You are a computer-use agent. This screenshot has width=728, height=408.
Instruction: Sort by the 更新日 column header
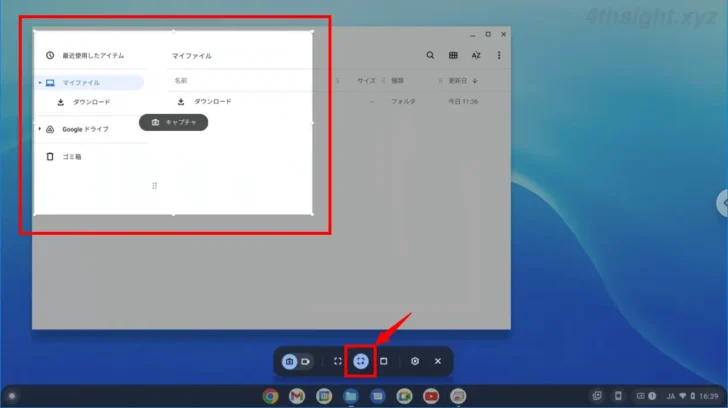457,81
